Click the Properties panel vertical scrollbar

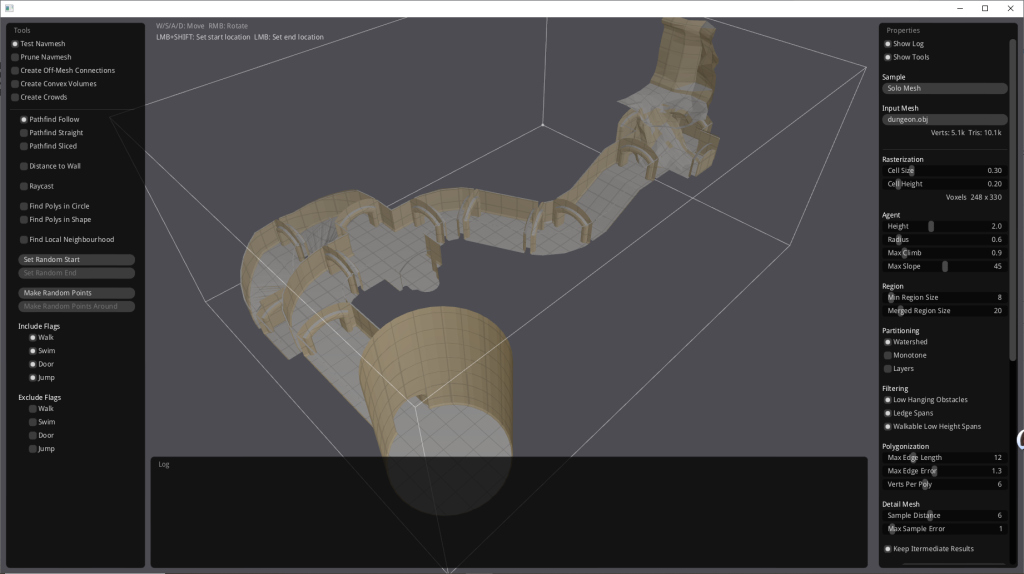pyautogui.click(x=1012, y=200)
